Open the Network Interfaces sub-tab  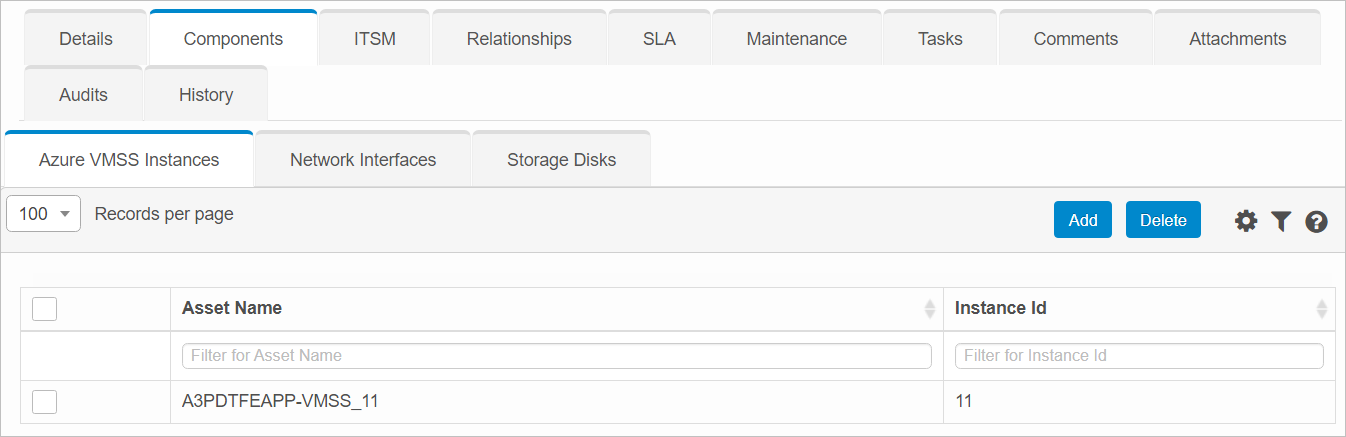(x=363, y=160)
